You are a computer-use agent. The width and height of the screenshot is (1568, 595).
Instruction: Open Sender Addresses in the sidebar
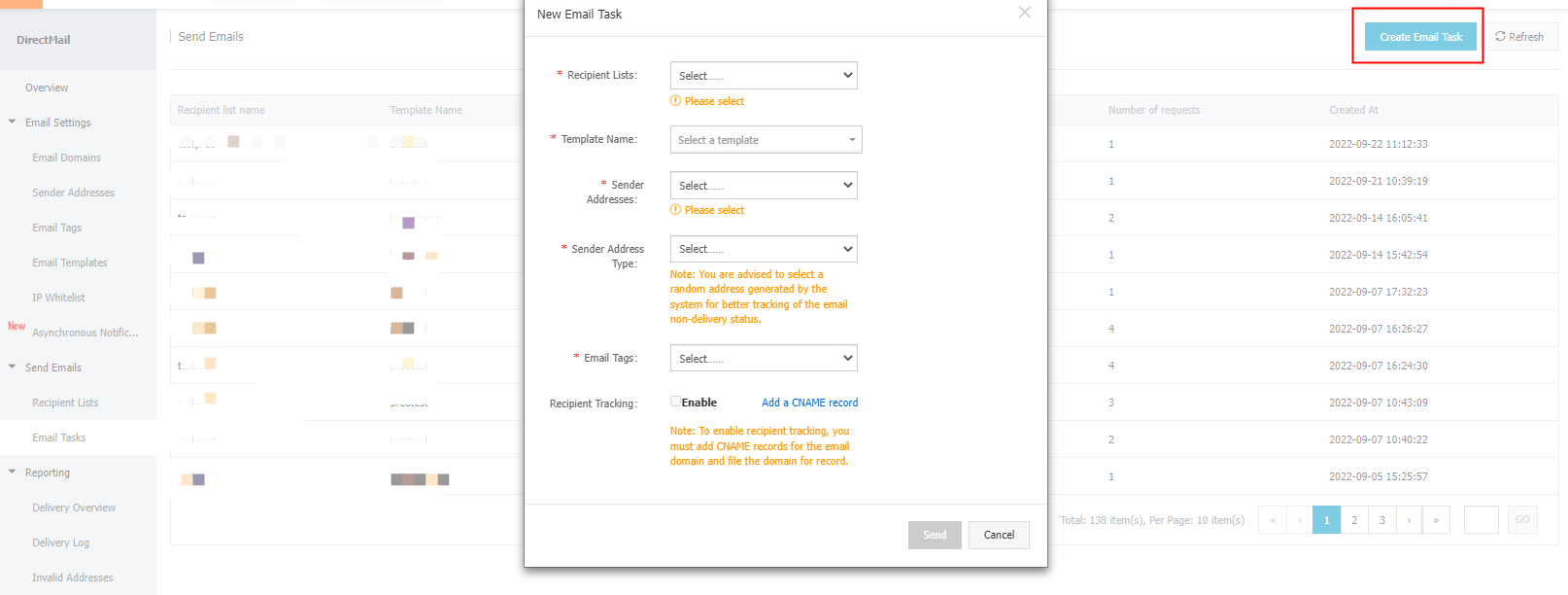coord(73,192)
